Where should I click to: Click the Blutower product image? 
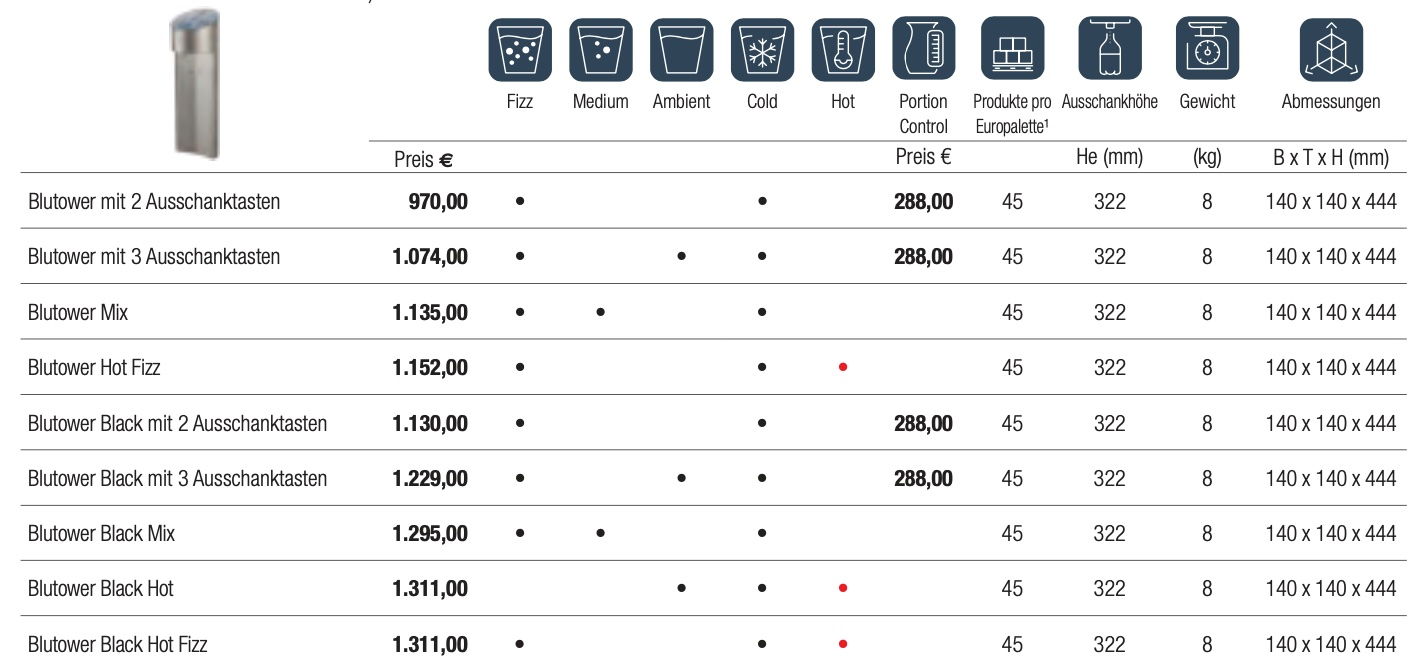(x=195, y=82)
